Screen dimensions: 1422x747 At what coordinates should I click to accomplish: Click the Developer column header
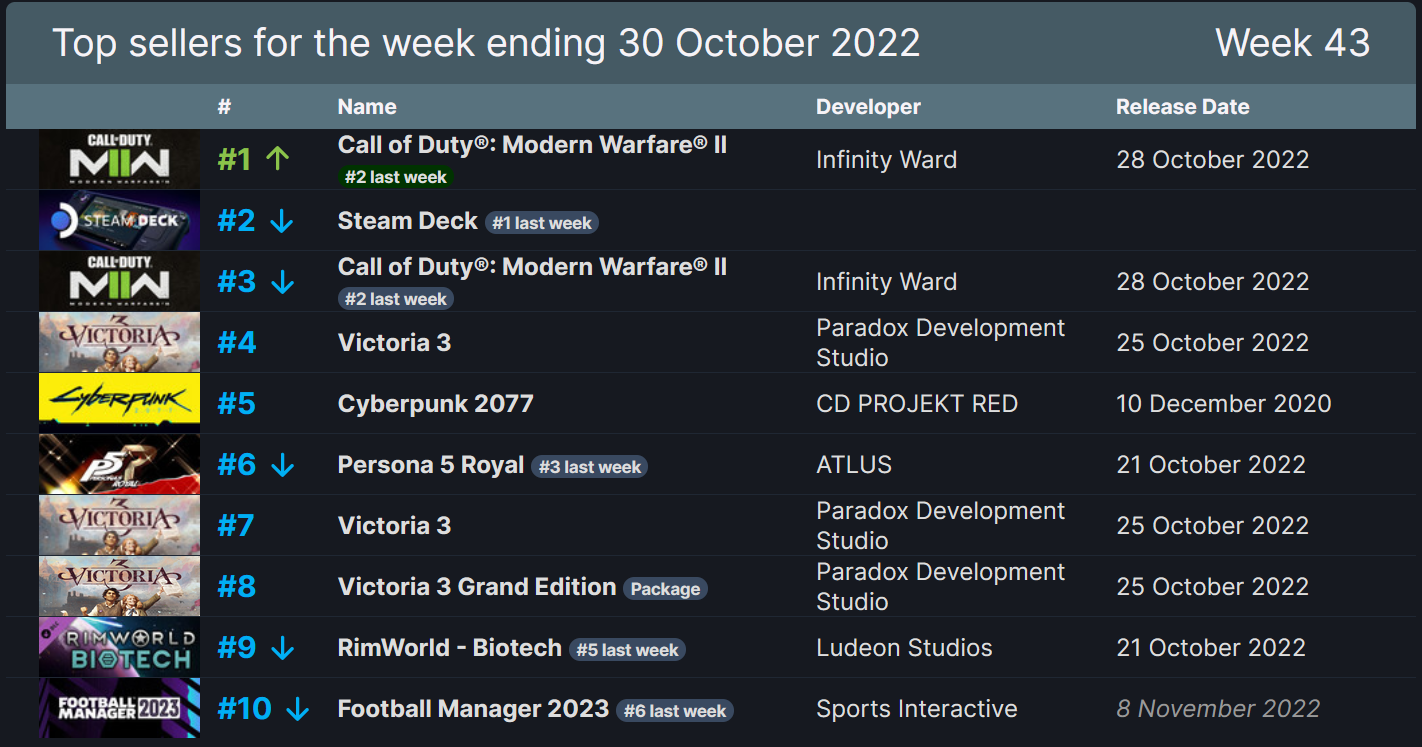[x=868, y=107]
